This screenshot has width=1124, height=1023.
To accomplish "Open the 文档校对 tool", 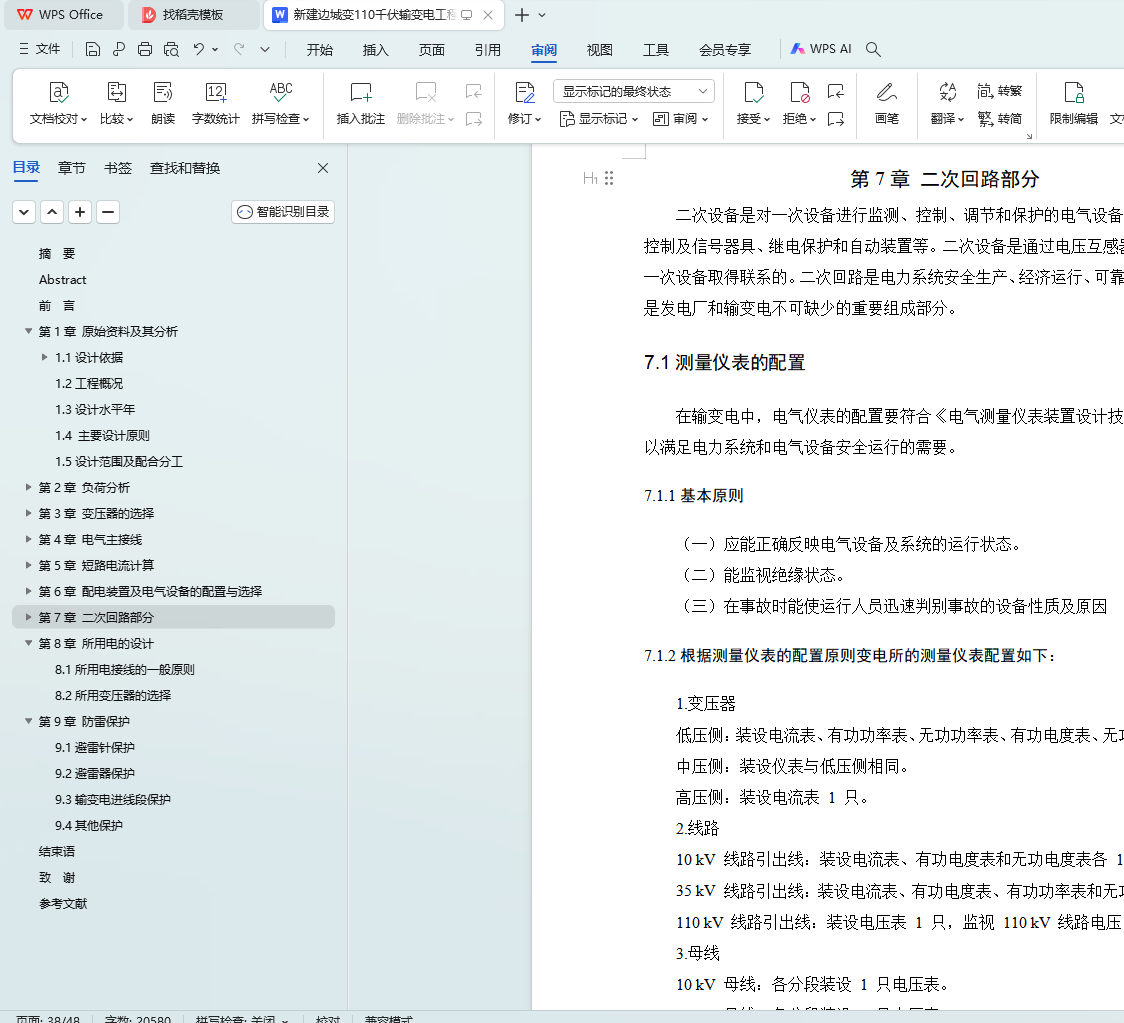I will pos(58,103).
